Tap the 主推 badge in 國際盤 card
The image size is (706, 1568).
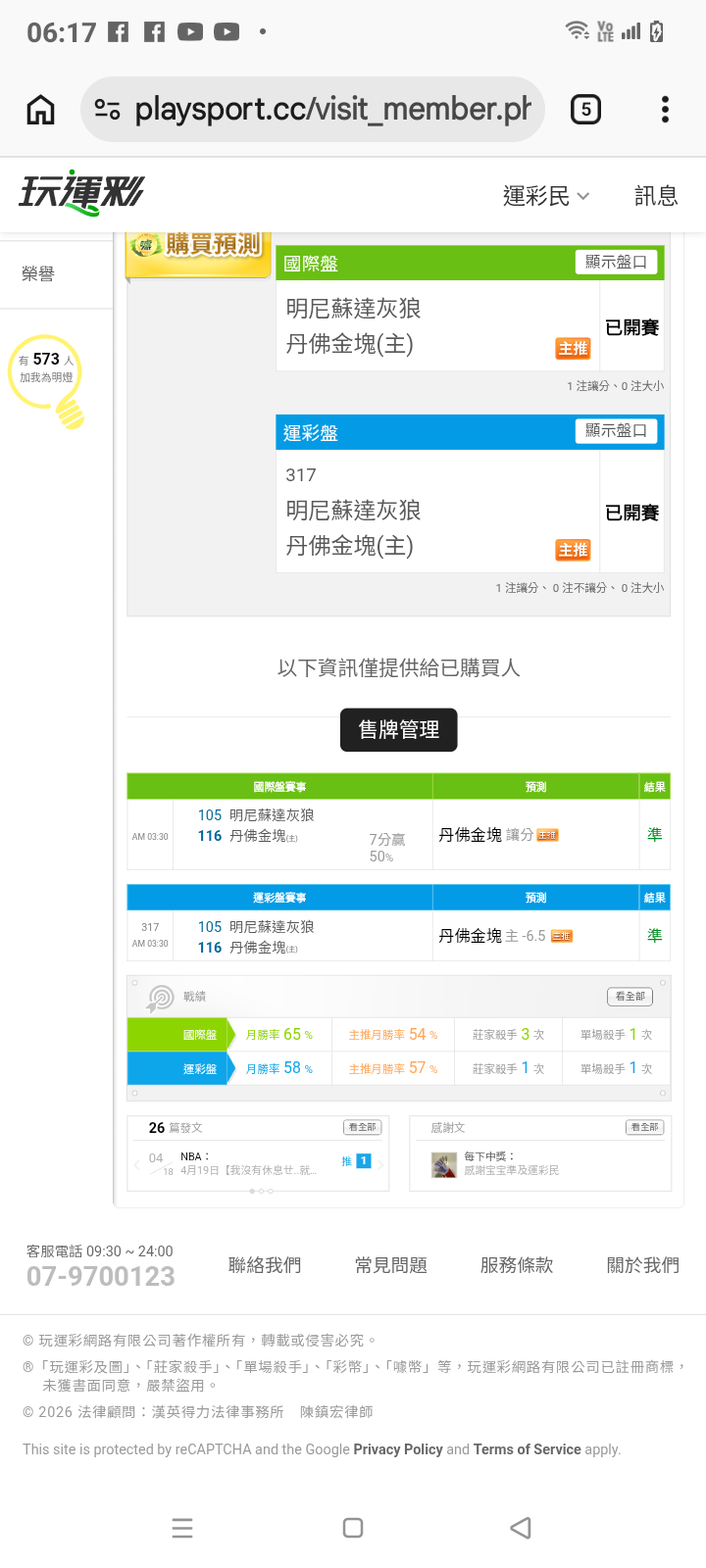pos(573,348)
